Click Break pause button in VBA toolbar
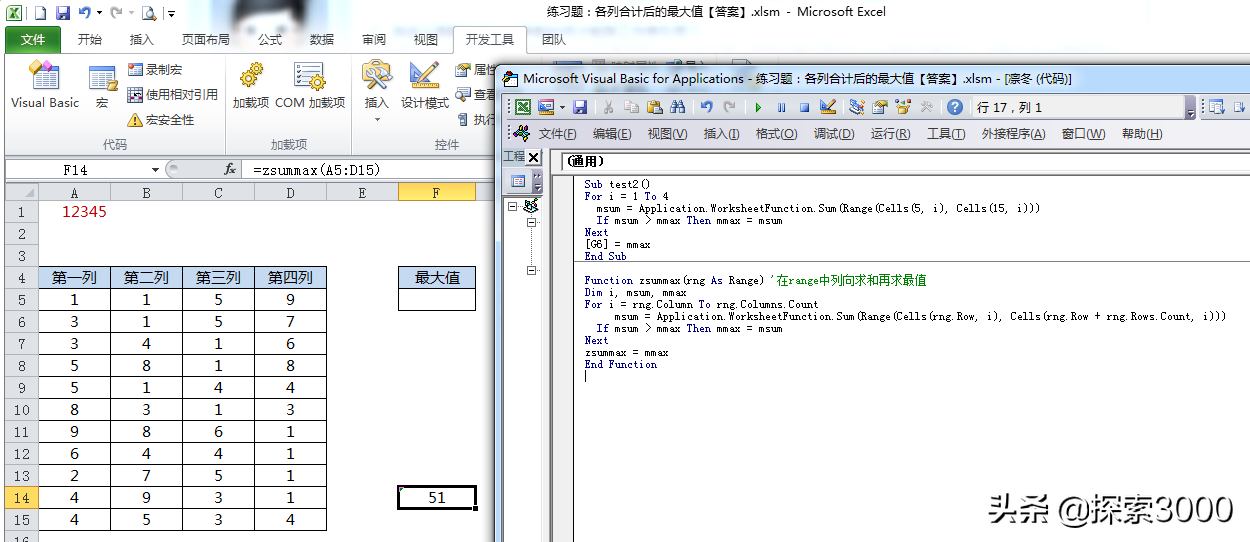Viewport: 1250px width, 542px height. [781, 107]
